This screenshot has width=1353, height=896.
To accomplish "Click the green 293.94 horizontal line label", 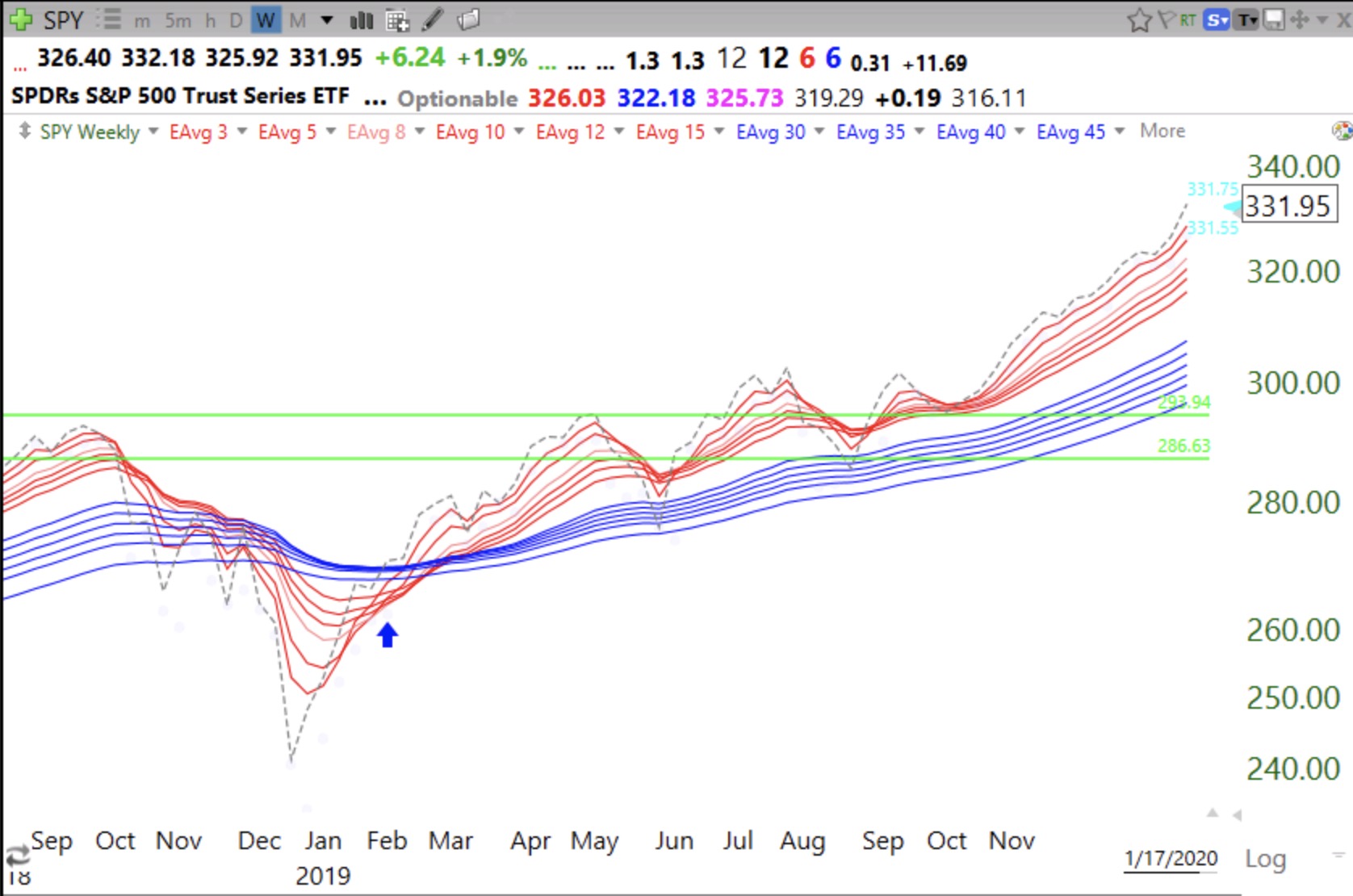I will pos(1184,401).
